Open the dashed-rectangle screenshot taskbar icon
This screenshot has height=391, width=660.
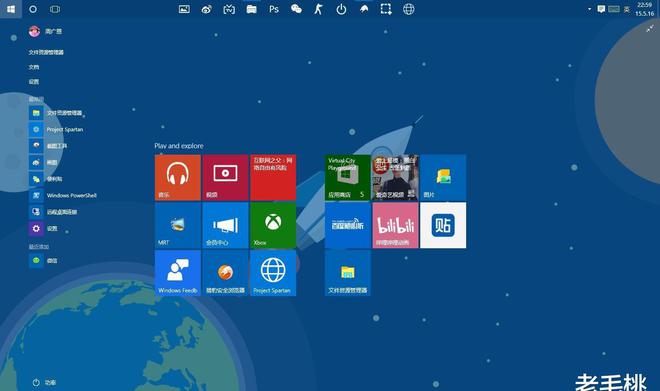tap(386, 9)
